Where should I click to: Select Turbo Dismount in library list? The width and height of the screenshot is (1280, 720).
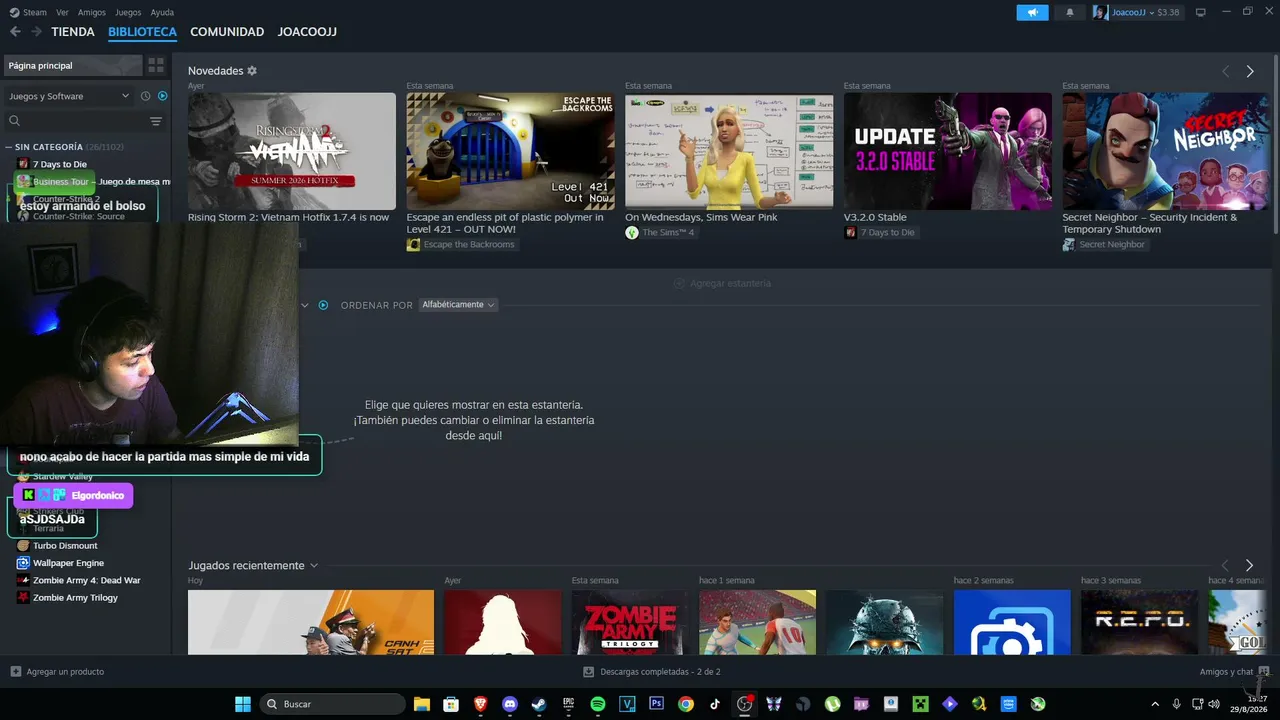(x=65, y=546)
